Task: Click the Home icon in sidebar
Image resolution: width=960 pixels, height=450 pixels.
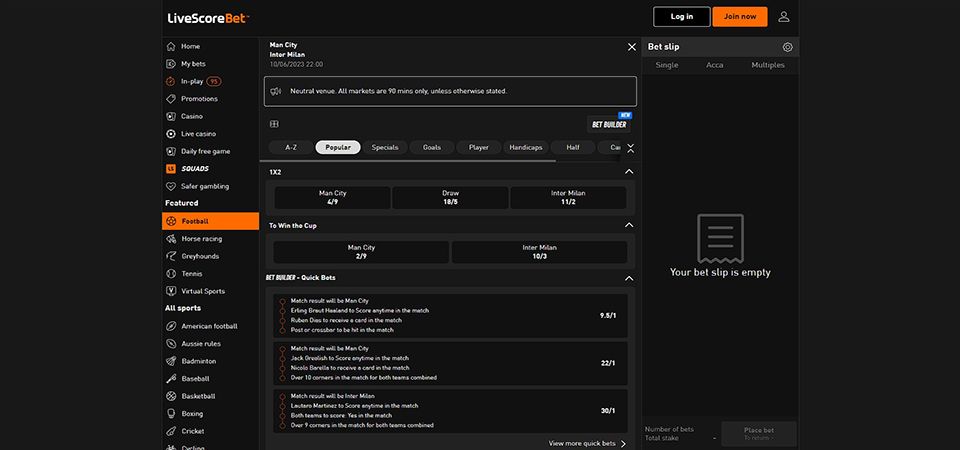Action: pos(171,47)
